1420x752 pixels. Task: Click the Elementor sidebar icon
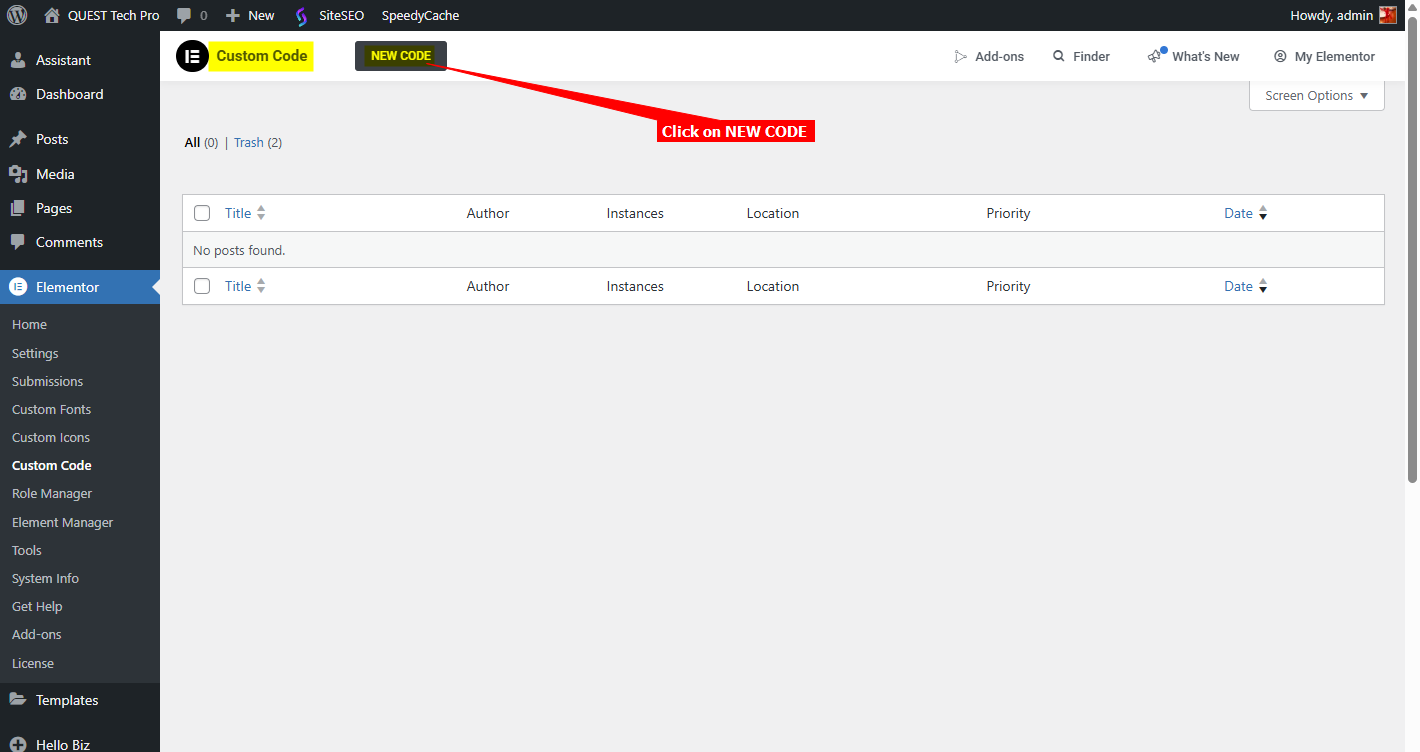point(18,287)
